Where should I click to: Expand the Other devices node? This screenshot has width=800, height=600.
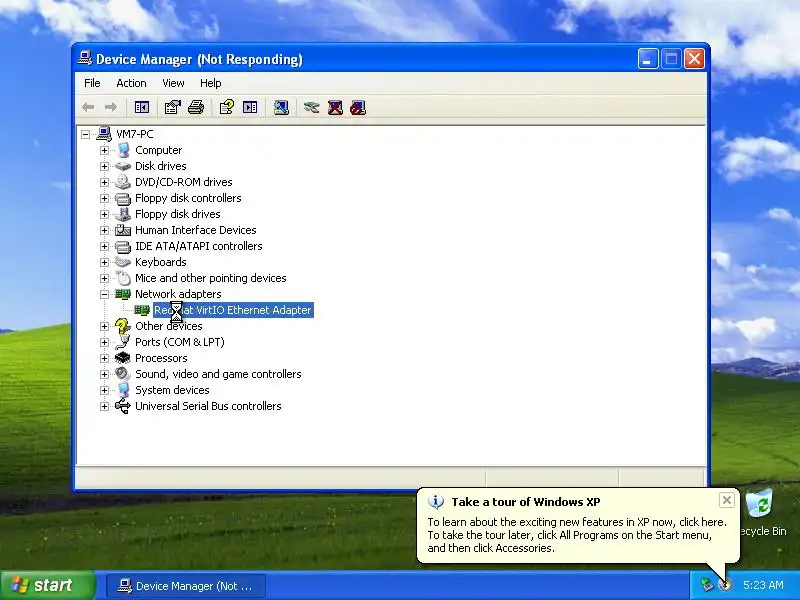click(x=104, y=326)
